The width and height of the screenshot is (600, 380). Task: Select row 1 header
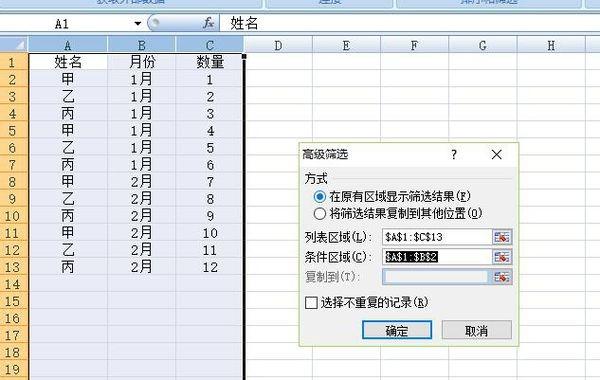click(14, 62)
